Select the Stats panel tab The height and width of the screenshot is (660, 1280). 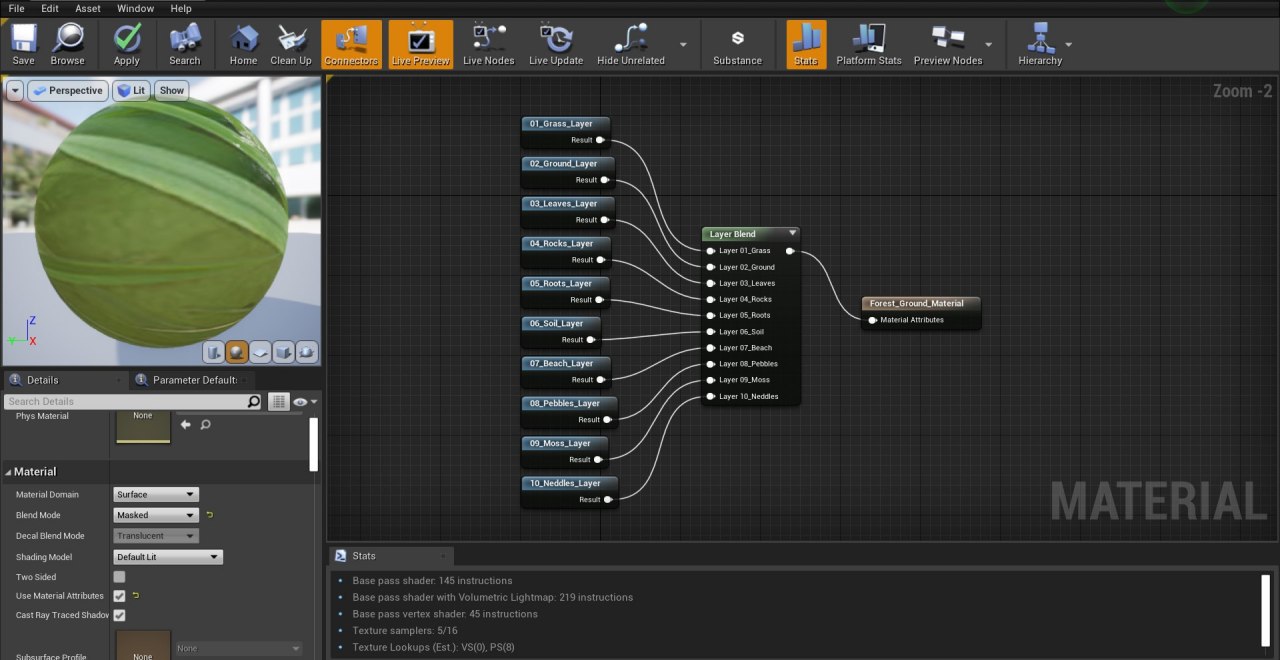391,556
